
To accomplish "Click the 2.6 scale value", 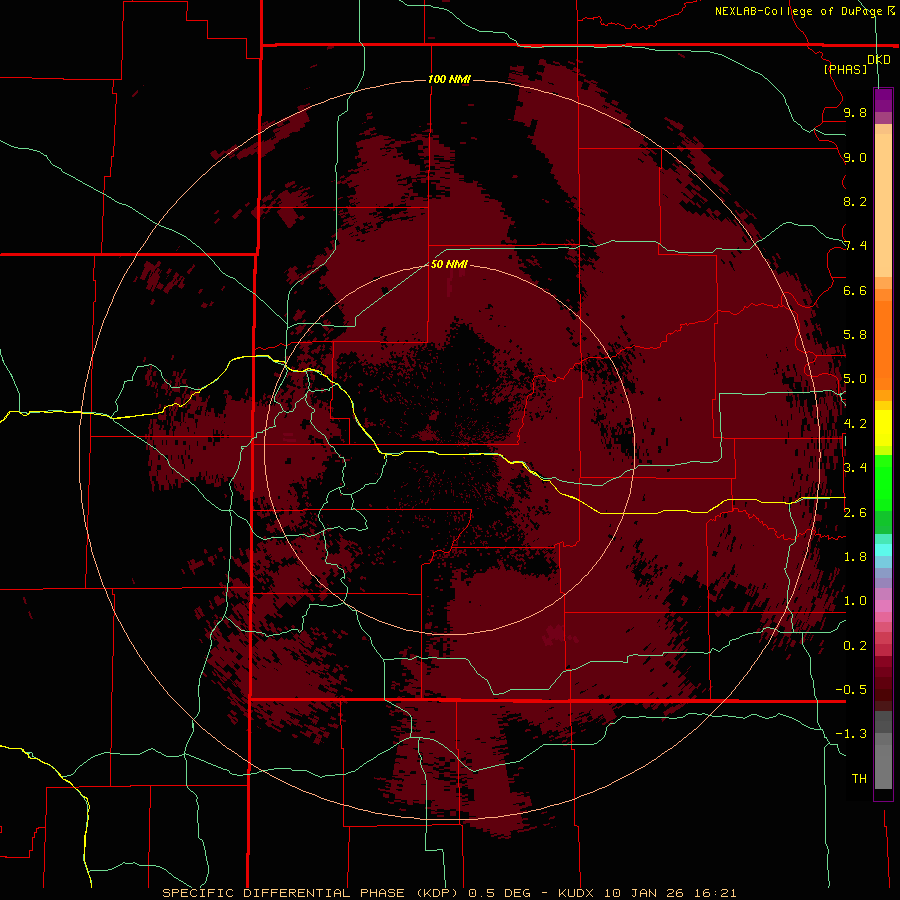I will (x=855, y=513).
